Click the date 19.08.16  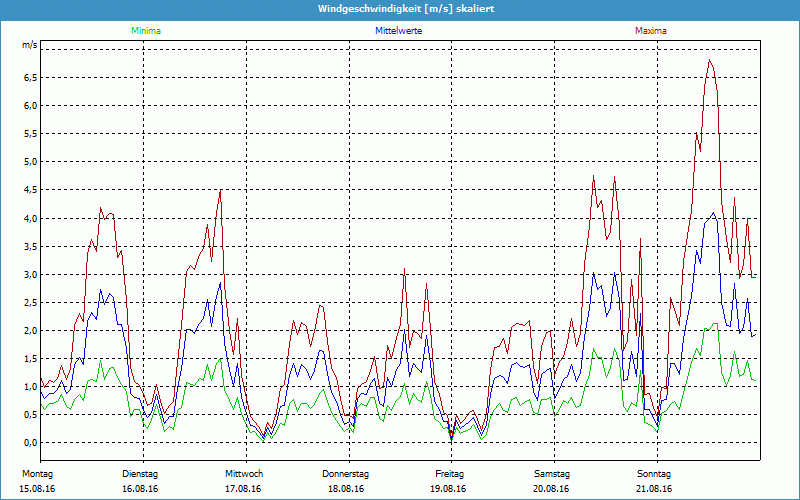click(x=448, y=489)
